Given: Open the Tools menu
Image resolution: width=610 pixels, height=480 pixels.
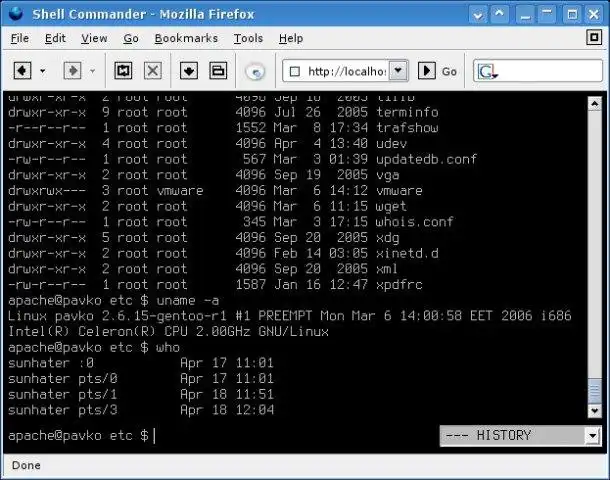Looking at the screenshot, I should pyautogui.click(x=248, y=38).
